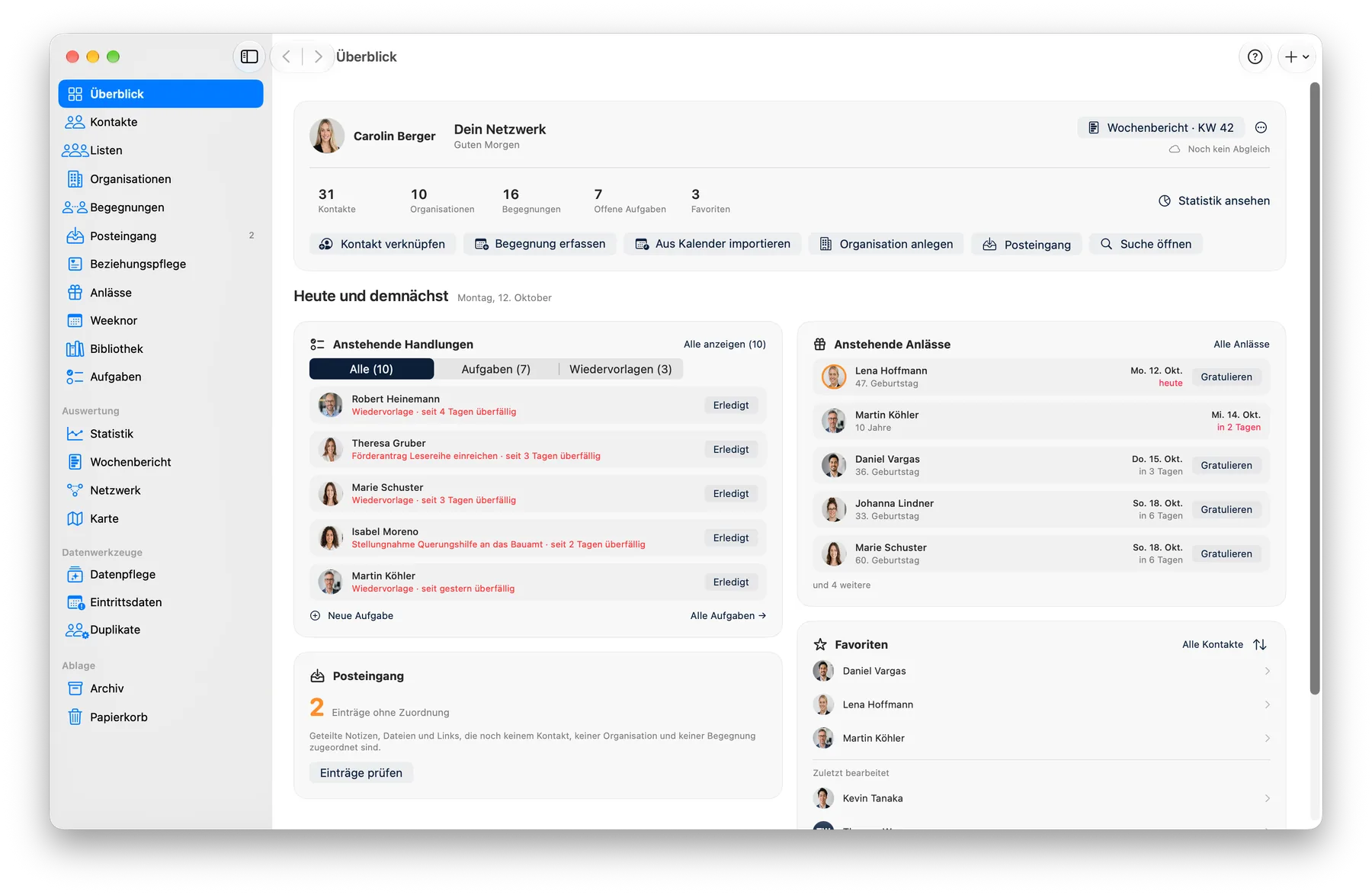The width and height of the screenshot is (1372, 895).
Task: Click the vertical scrollbar on the right
Action: (1315, 389)
